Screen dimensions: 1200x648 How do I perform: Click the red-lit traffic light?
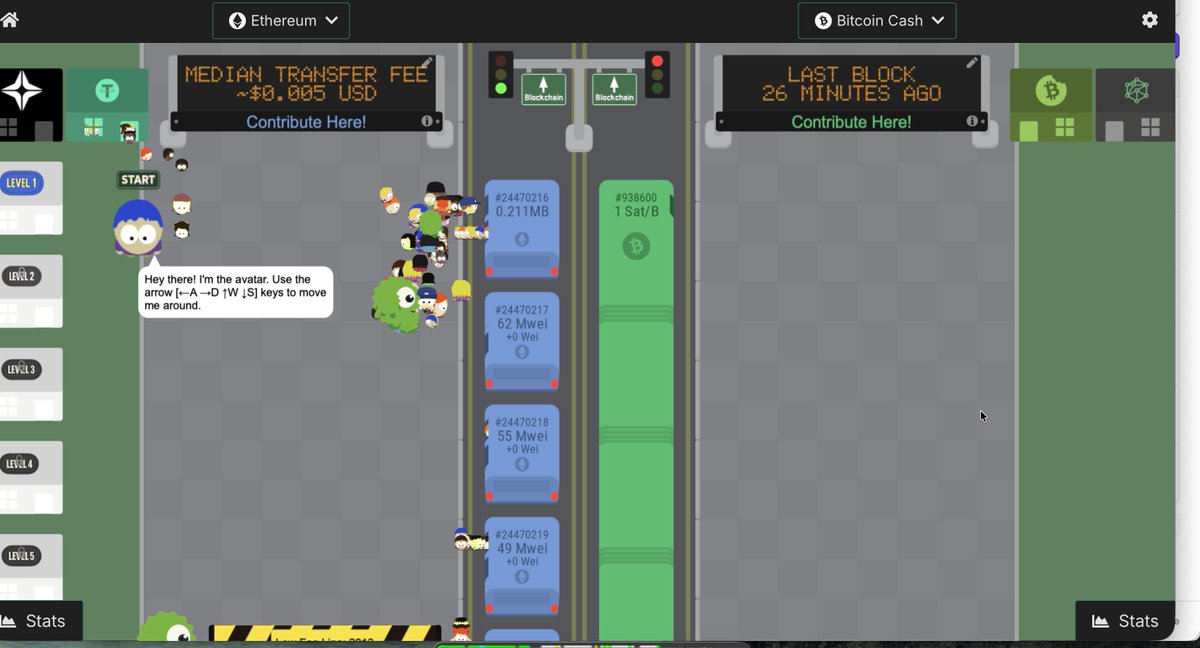click(x=657, y=75)
